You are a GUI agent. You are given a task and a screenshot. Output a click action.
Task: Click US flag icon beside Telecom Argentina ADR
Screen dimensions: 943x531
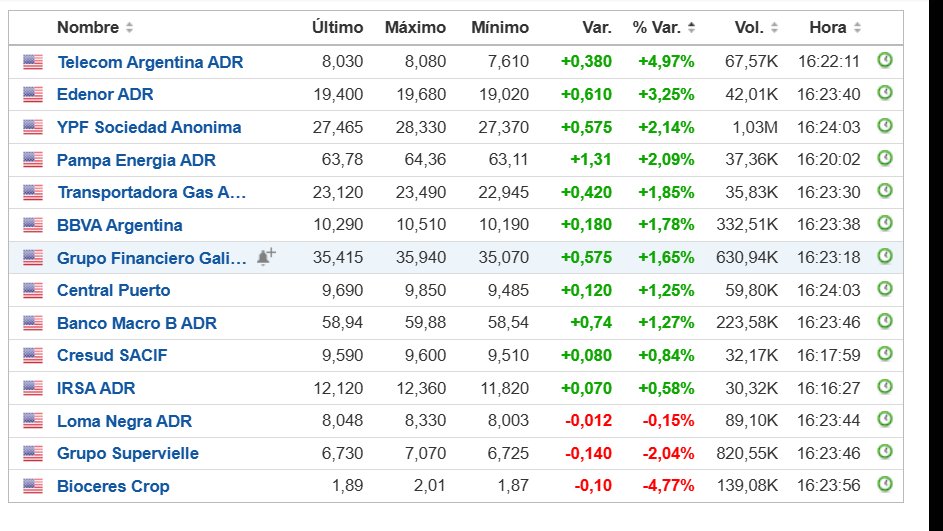pyautogui.click(x=33, y=62)
